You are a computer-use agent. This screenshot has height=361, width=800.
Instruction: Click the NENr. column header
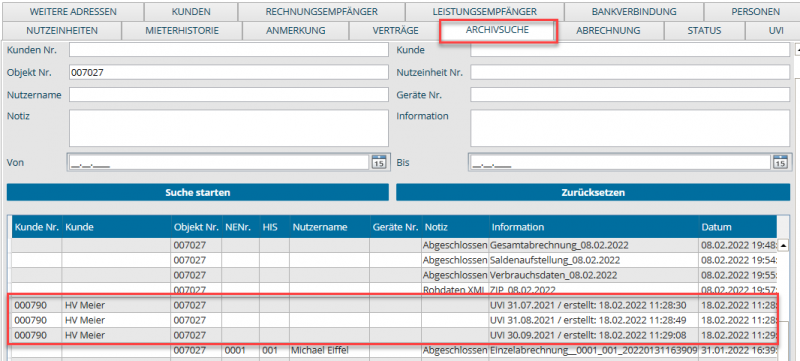[240, 227]
